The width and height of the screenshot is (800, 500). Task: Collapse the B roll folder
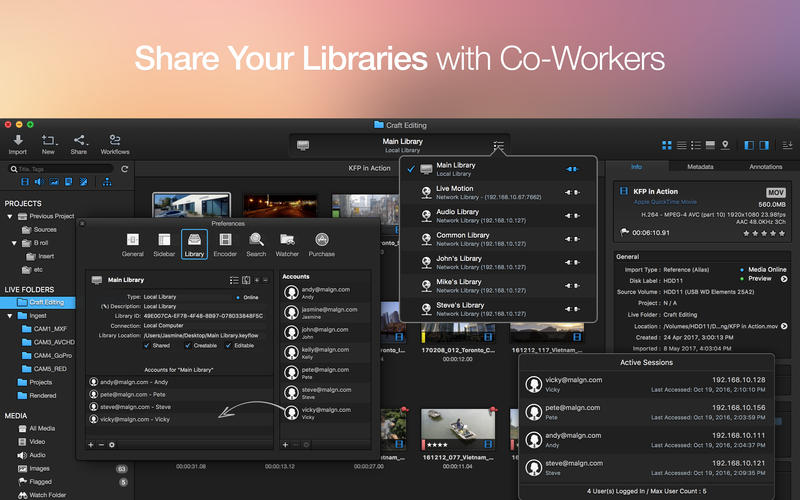click(14, 243)
